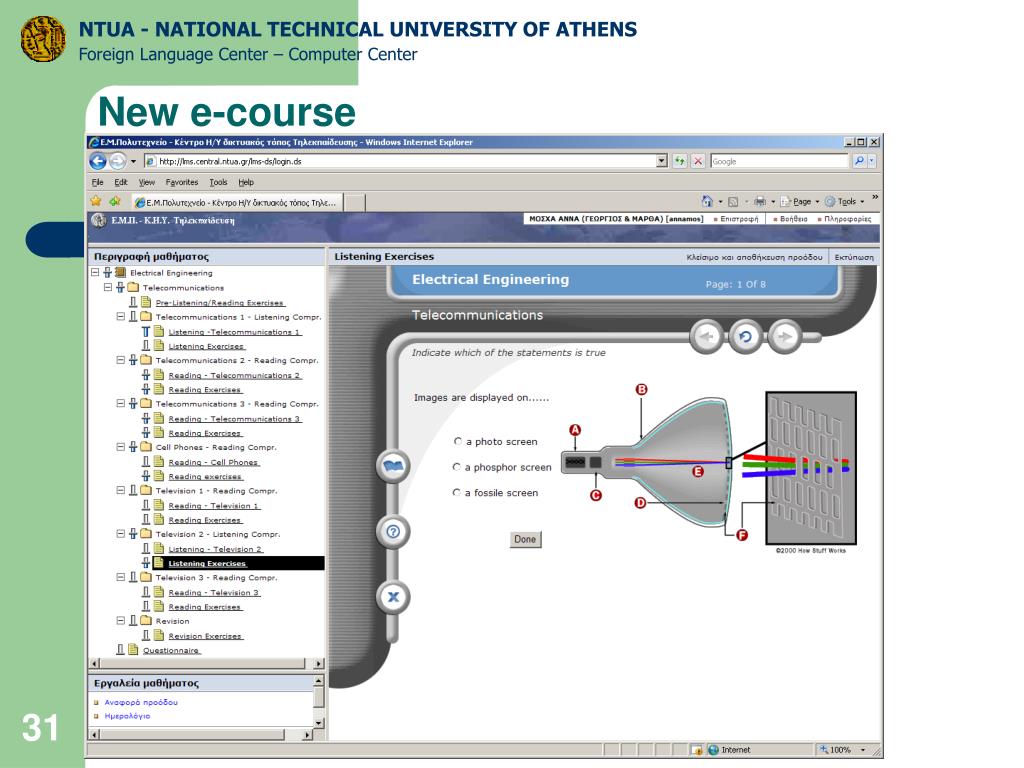Click marker F on the tube diagram
Image resolution: width=1024 pixels, height=768 pixels.
[x=742, y=535]
